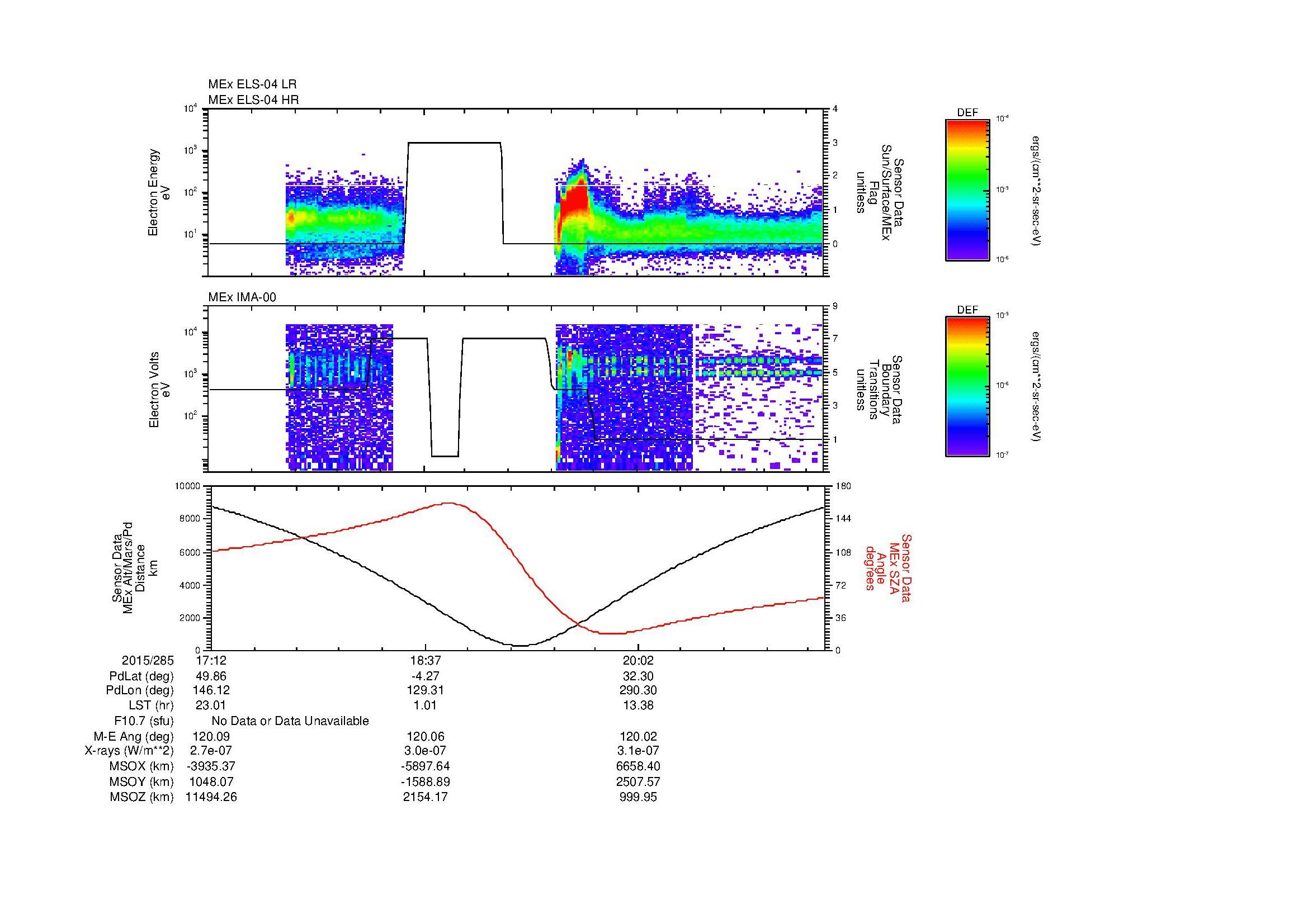Viewport: 1308px width, 924px height.
Task: Click the MSOZ value 2154.17
Action: pos(425,797)
